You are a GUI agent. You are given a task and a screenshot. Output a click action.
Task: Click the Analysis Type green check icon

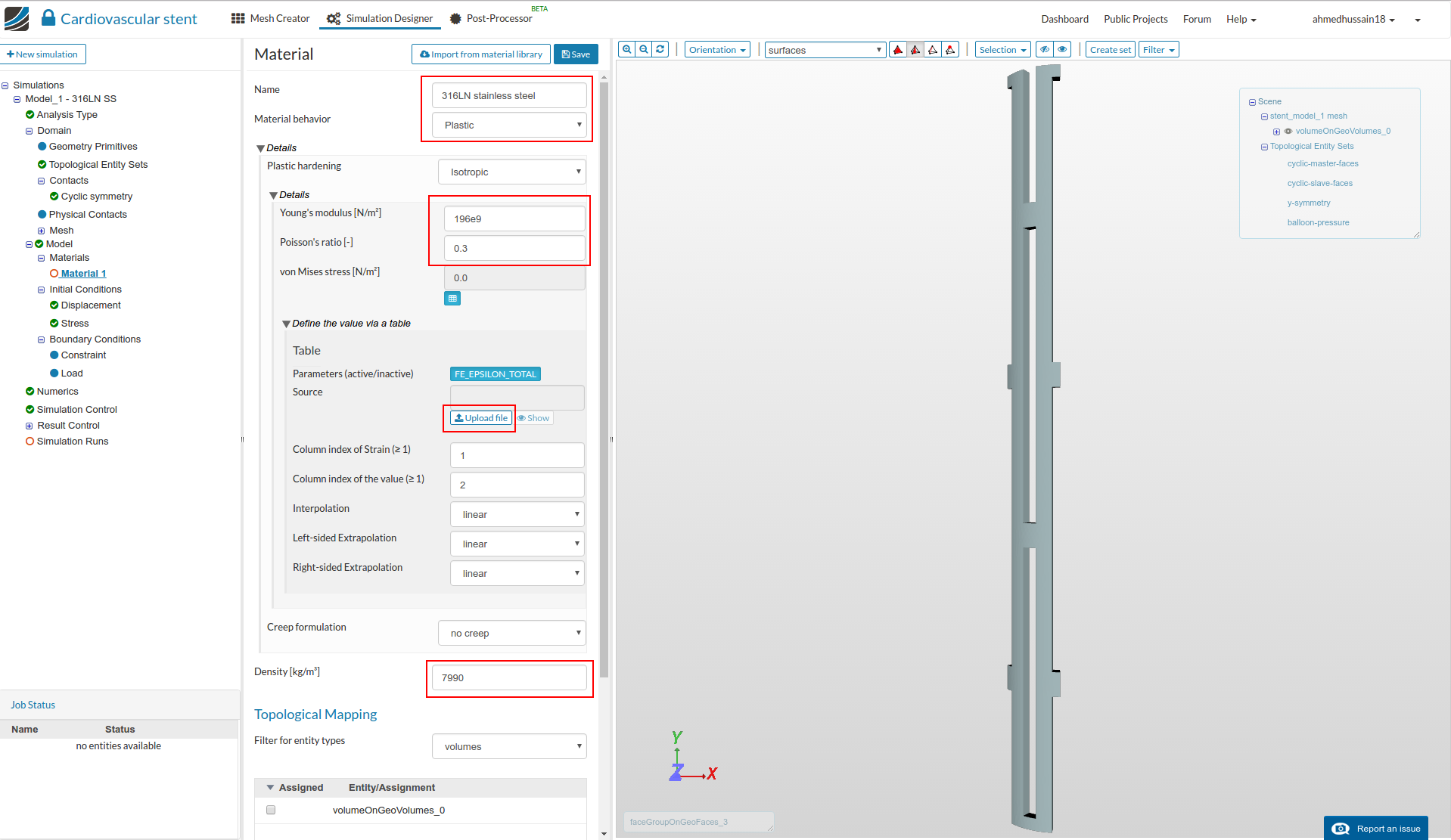tap(30, 115)
